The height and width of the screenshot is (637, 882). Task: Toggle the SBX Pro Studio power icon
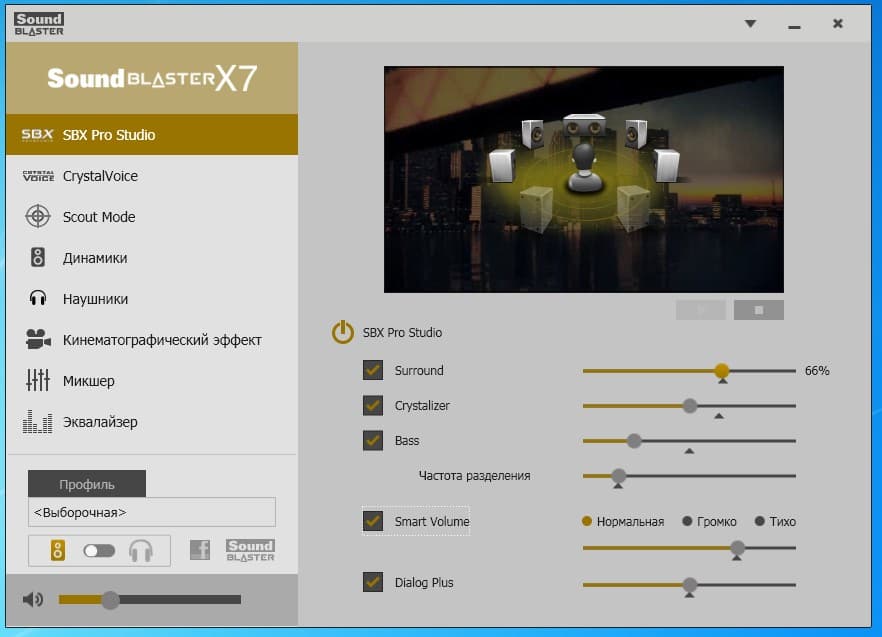[x=343, y=333]
